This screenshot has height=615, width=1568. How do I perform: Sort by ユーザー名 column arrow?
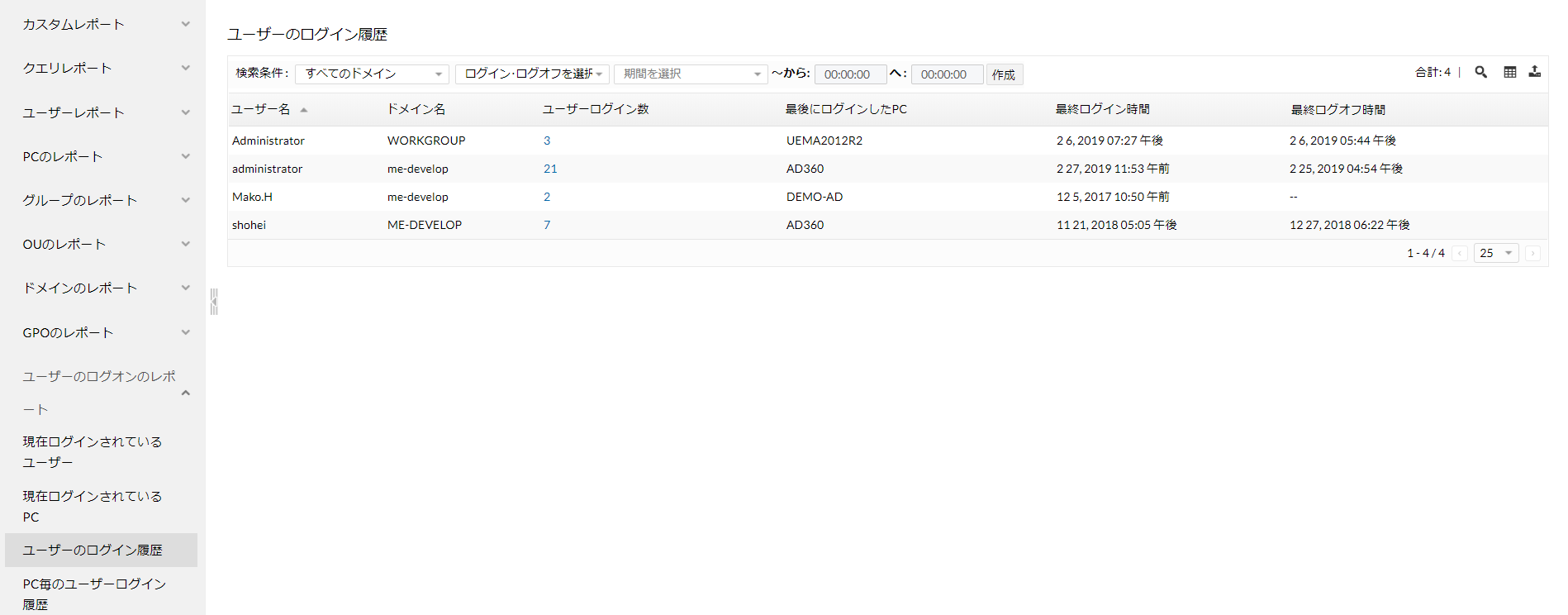(x=304, y=110)
